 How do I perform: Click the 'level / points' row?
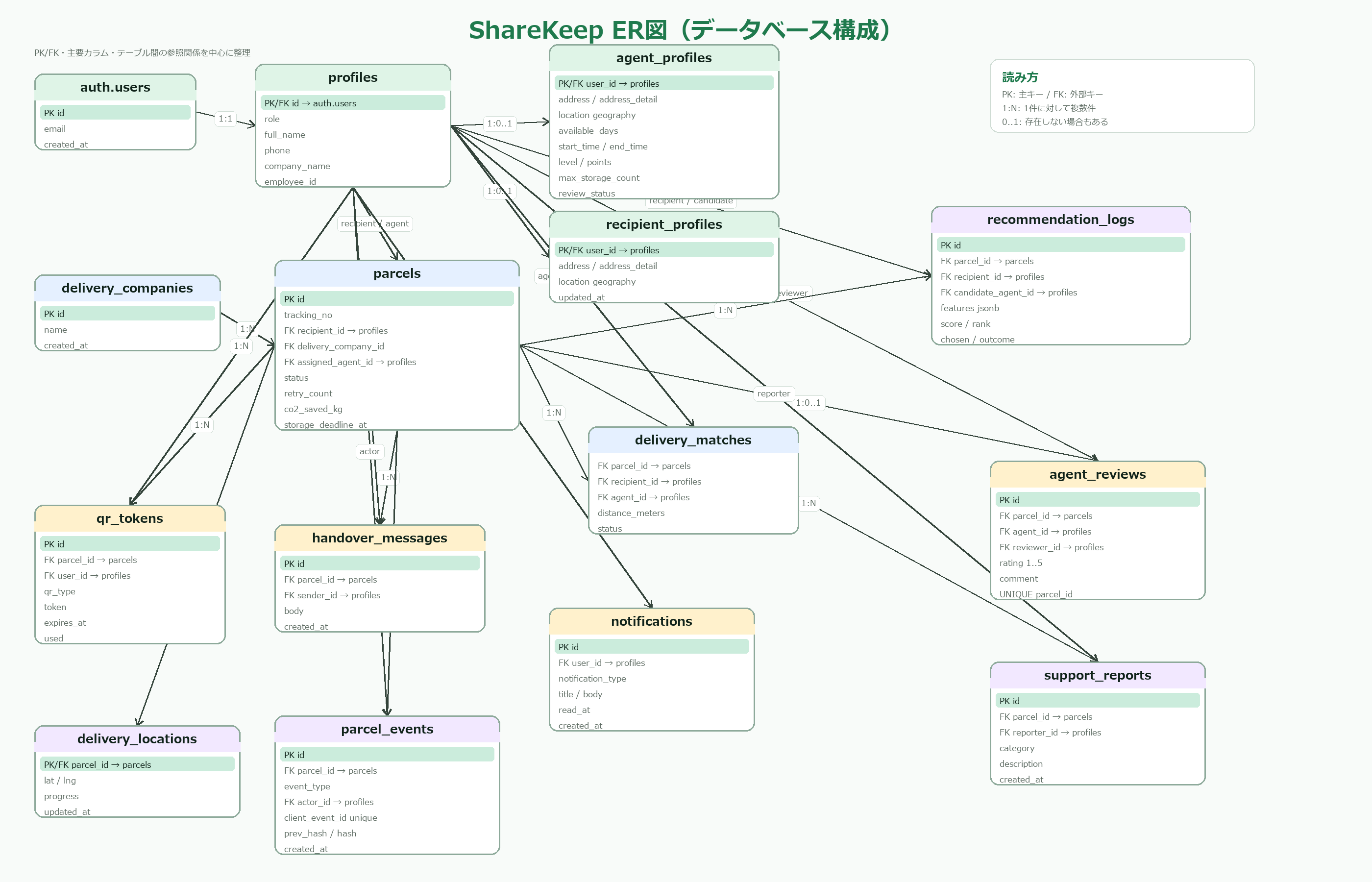pos(585,162)
